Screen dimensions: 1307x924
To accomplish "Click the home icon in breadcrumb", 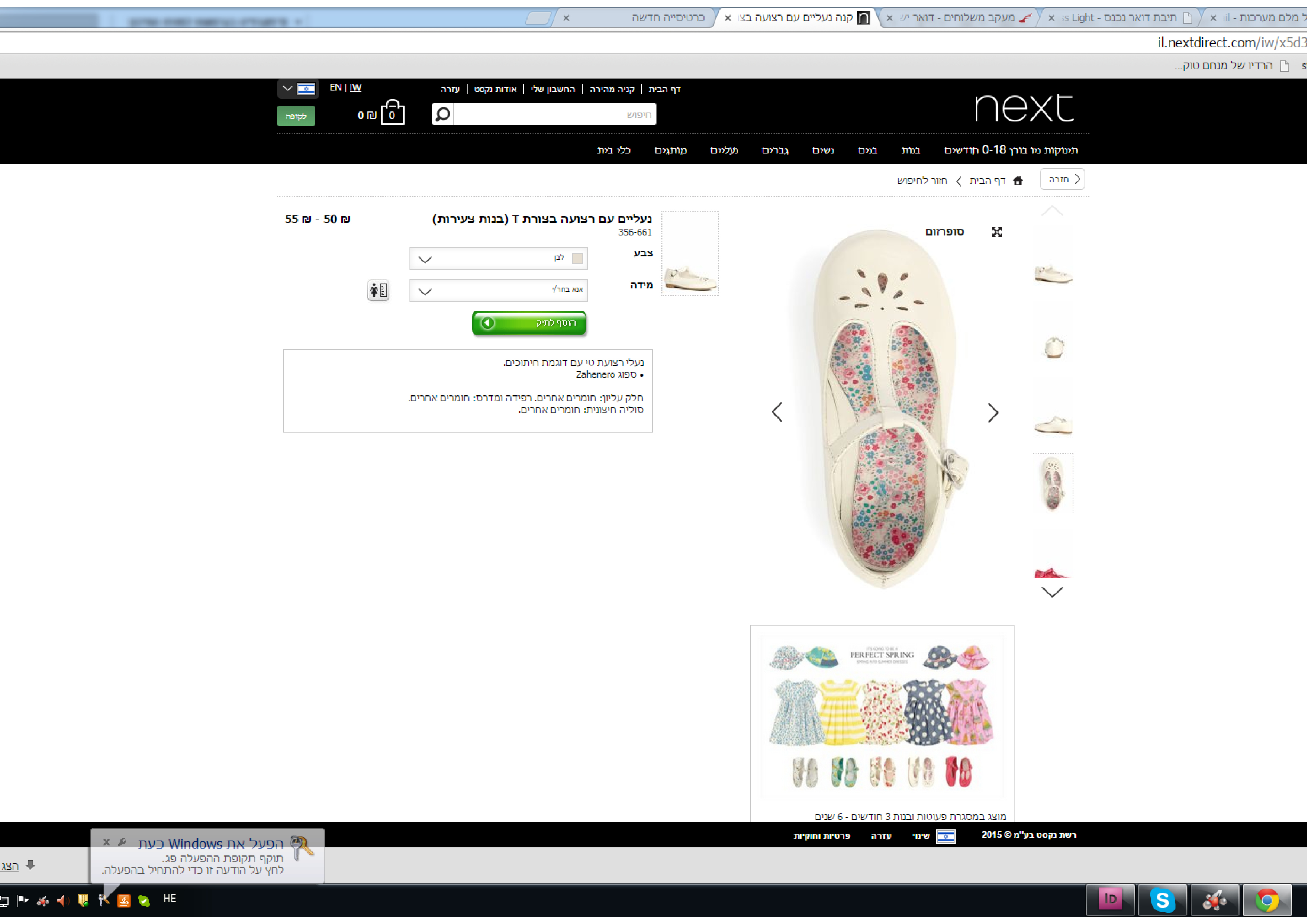I will point(1018,180).
